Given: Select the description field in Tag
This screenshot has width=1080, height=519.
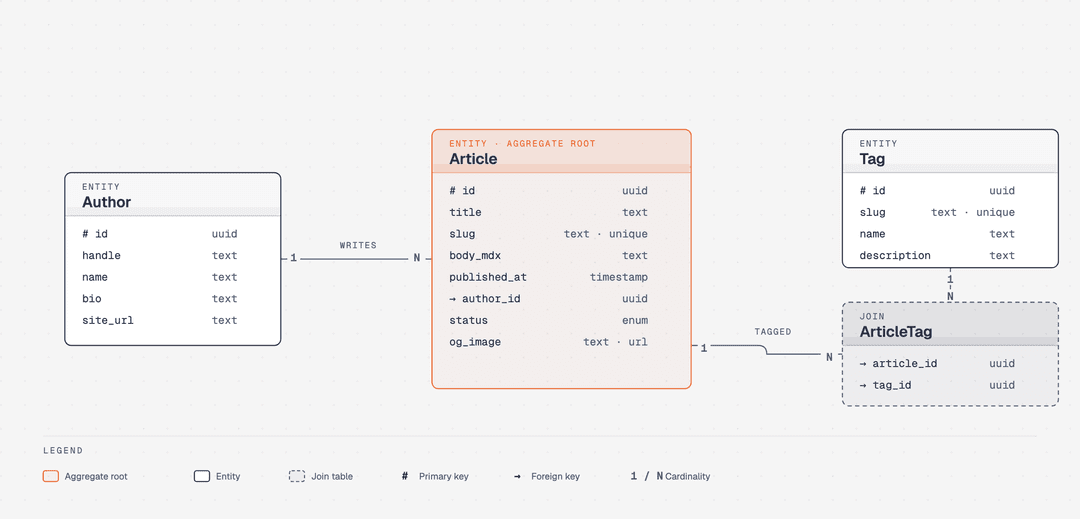Looking at the screenshot, I should 937,256.
